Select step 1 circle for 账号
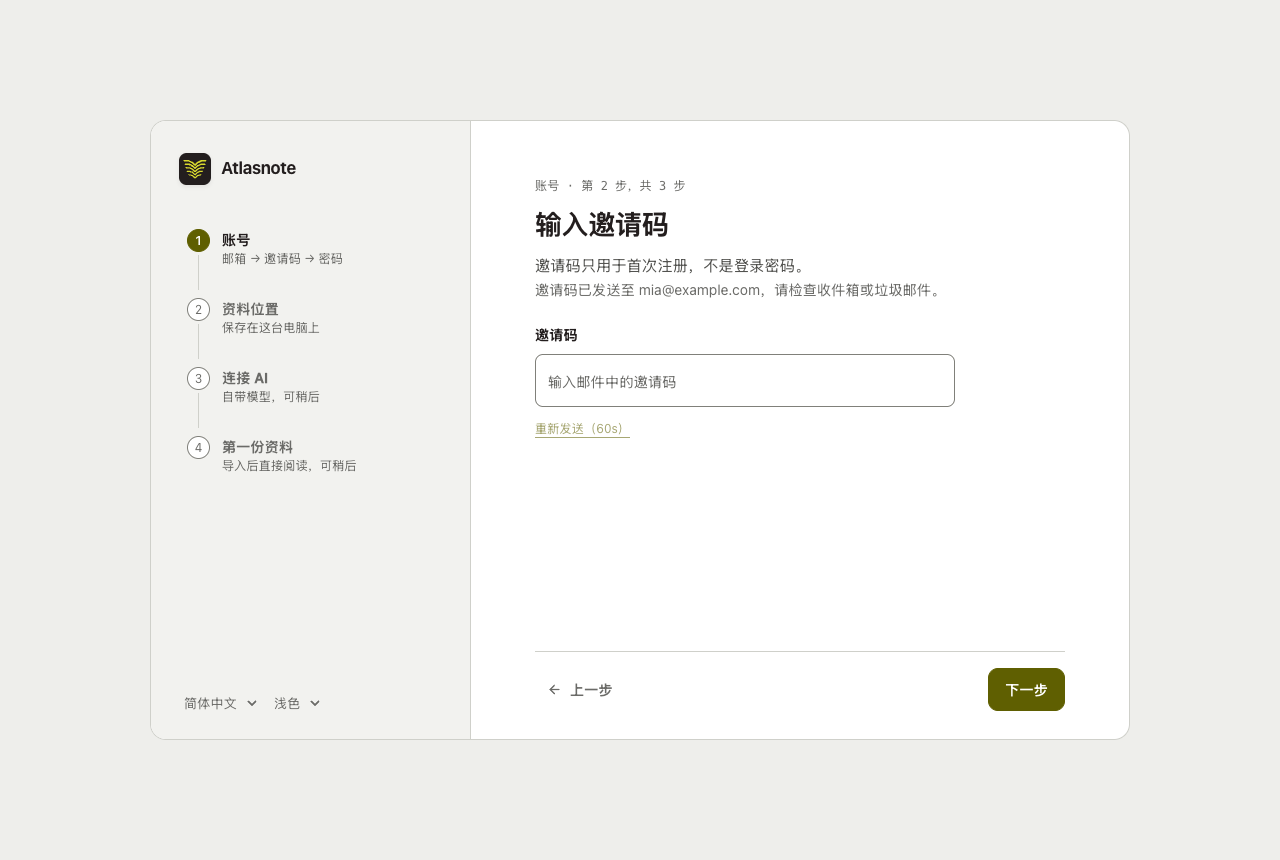This screenshot has width=1280, height=860. pyautogui.click(x=198, y=240)
